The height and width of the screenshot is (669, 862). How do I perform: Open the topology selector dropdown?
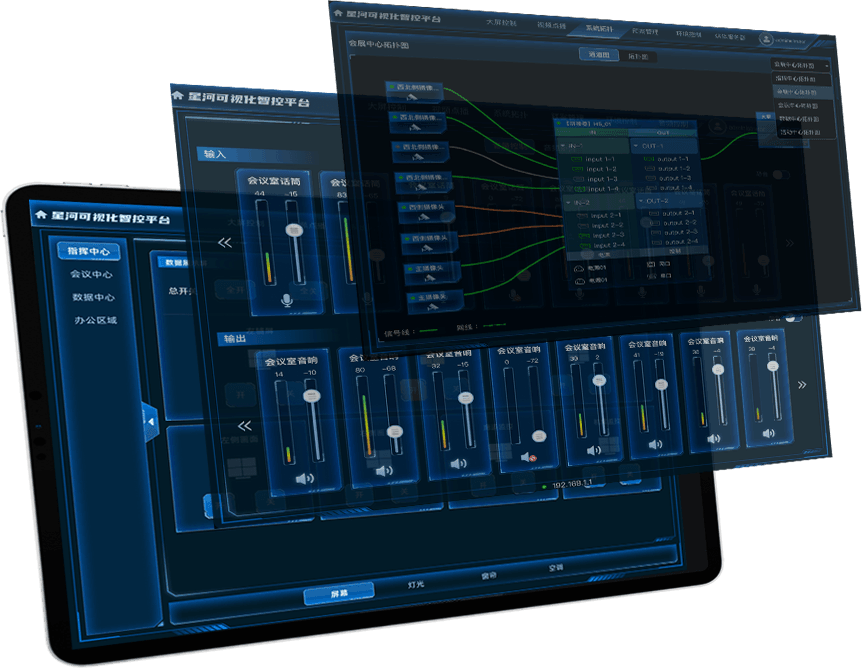[800, 65]
